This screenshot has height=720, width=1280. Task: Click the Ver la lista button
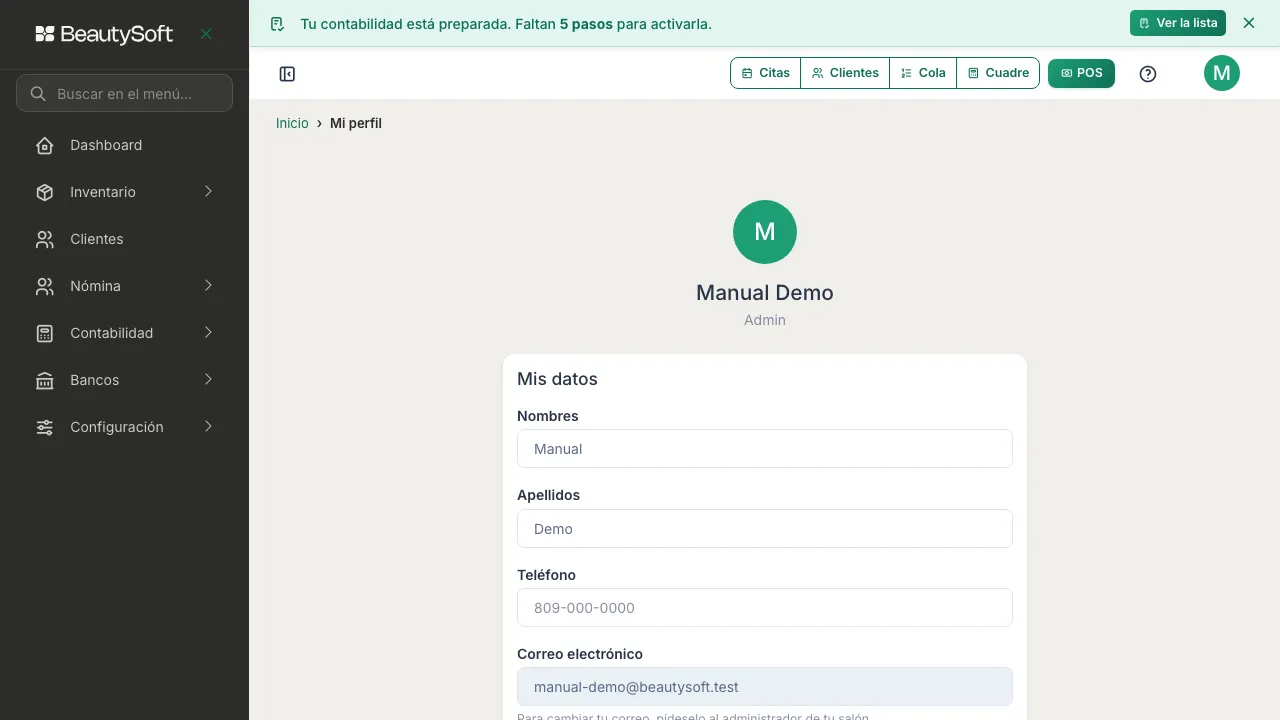click(1178, 23)
